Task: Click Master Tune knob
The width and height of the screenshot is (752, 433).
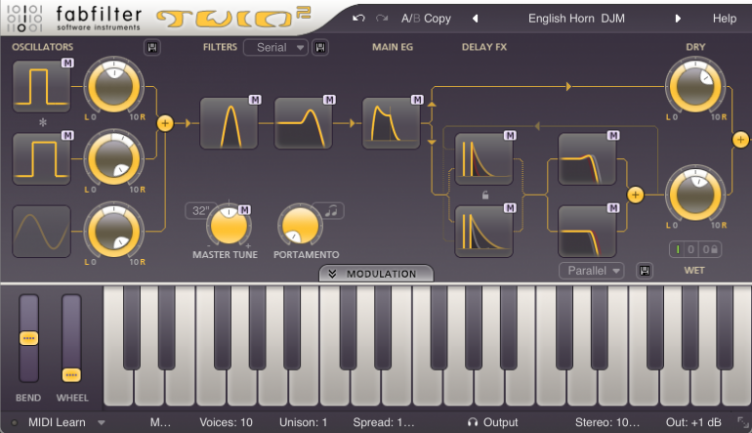Action: pyautogui.click(x=229, y=225)
